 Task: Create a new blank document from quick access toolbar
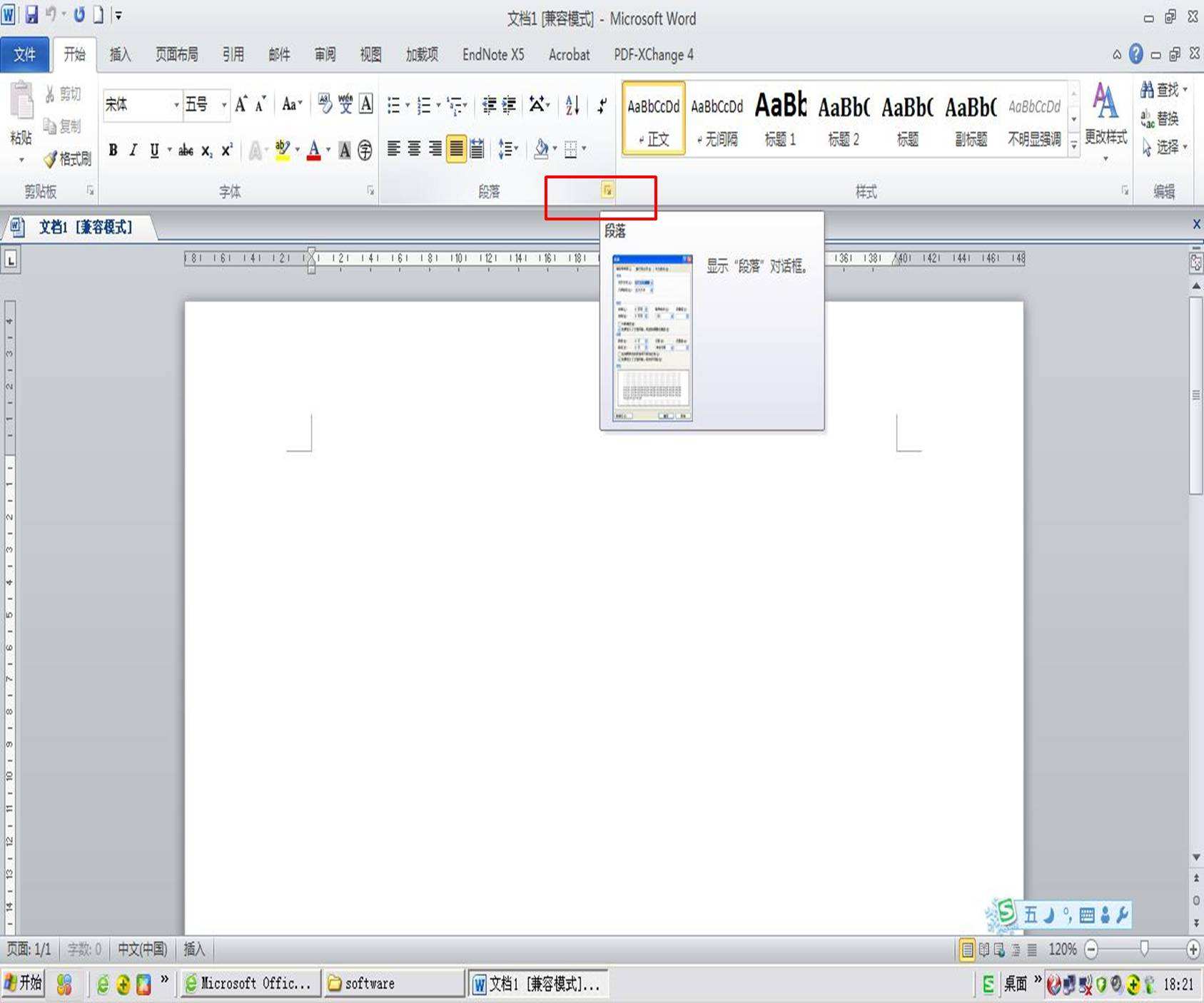98,14
